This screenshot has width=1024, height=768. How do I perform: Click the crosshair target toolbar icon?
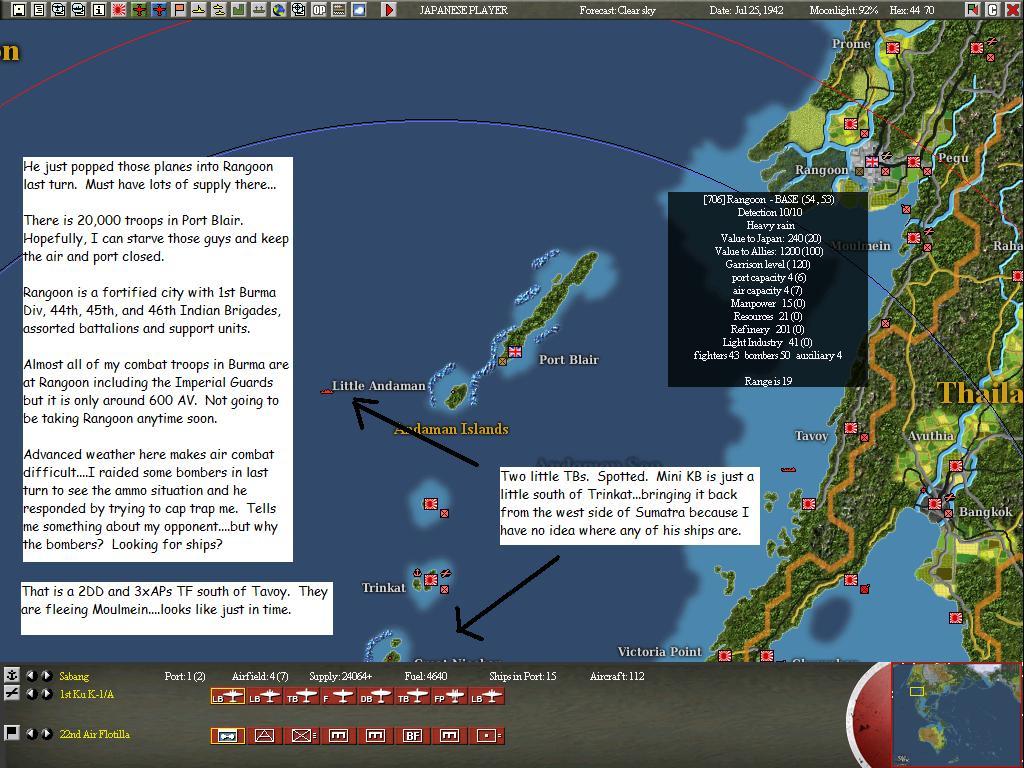click(x=298, y=9)
